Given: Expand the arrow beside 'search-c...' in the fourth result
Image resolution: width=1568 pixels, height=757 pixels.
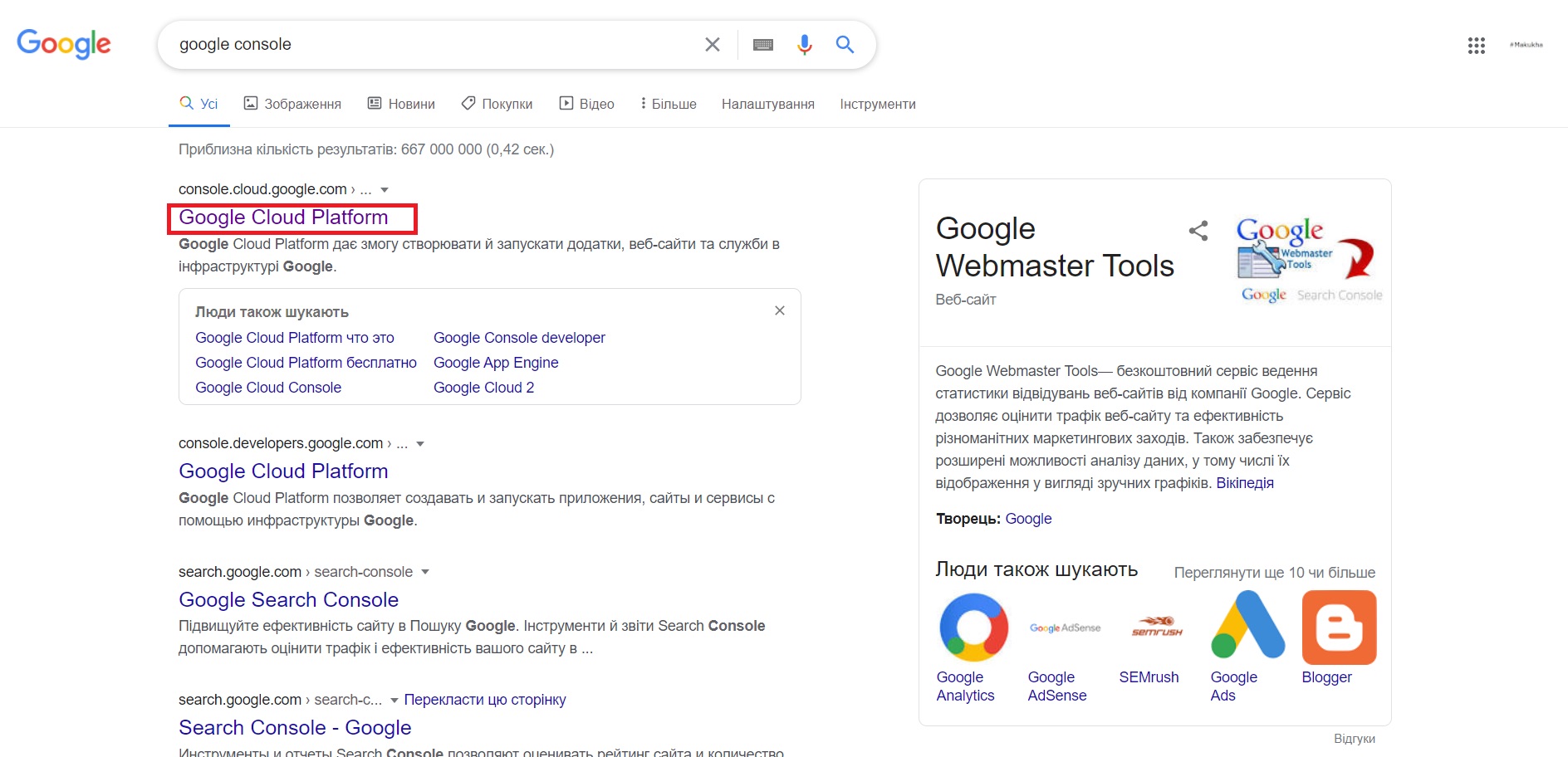Looking at the screenshot, I should [x=394, y=700].
